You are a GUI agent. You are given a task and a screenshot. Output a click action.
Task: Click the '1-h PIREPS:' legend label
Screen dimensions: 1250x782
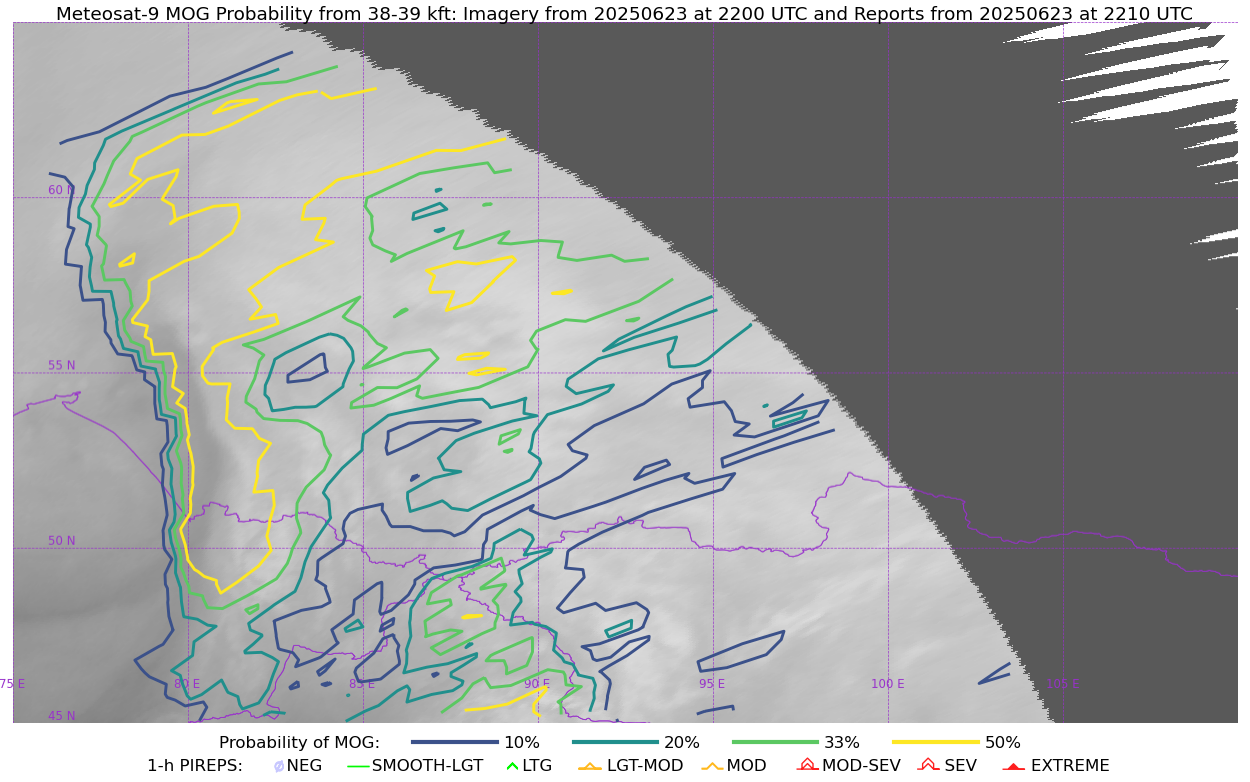[194, 766]
